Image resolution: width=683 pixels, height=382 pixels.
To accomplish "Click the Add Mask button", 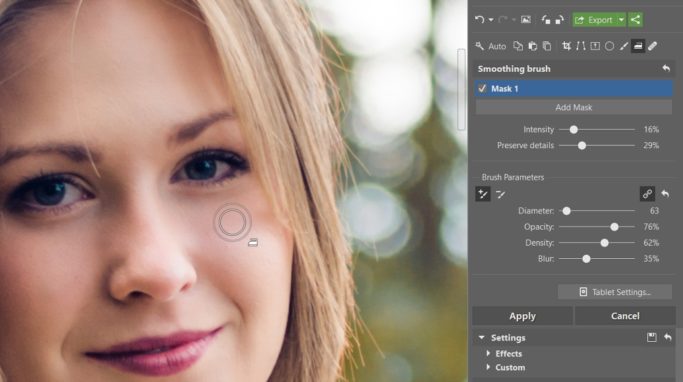I will [x=574, y=107].
